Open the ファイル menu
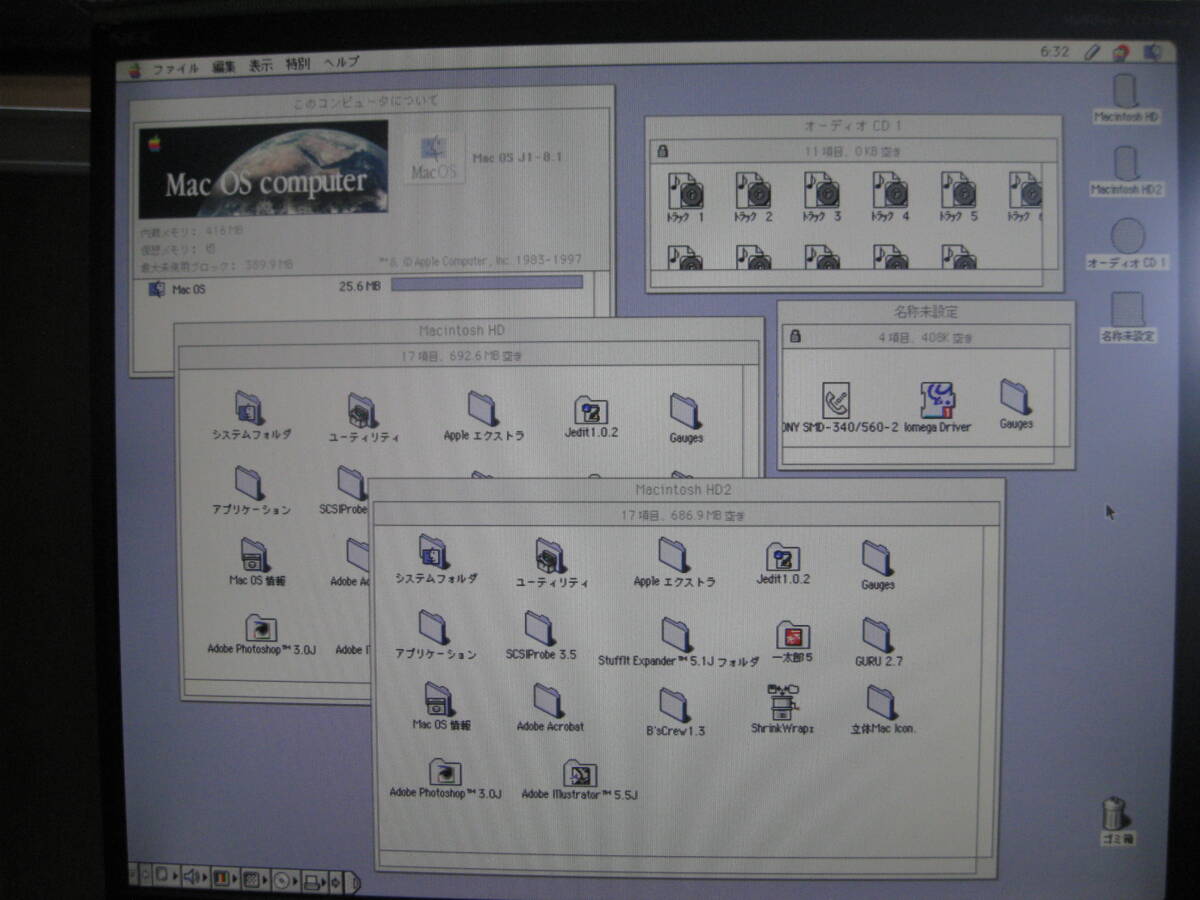Image resolution: width=1200 pixels, height=900 pixels. pyautogui.click(x=174, y=69)
